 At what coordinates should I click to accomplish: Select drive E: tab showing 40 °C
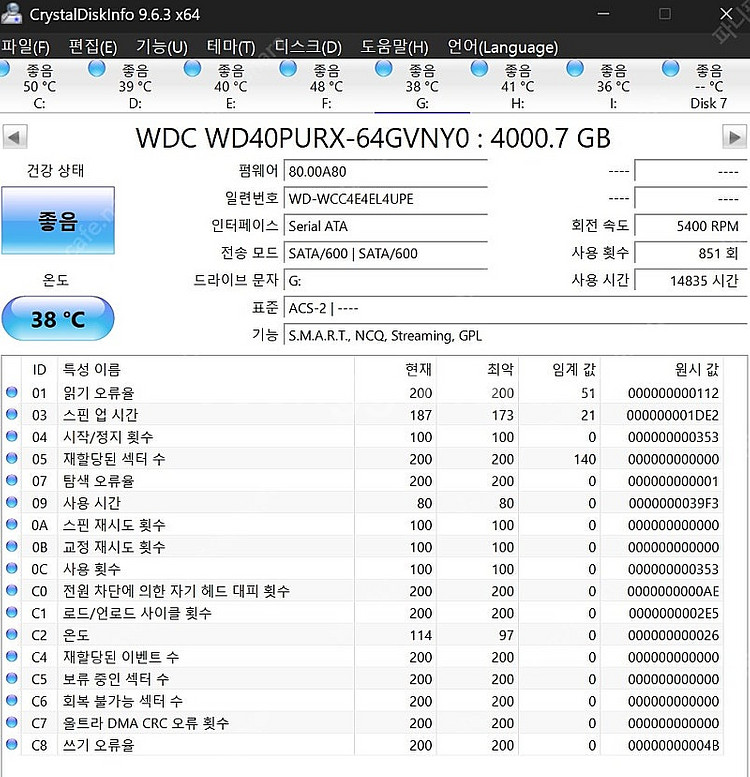pyautogui.click(x=231, y=86)
